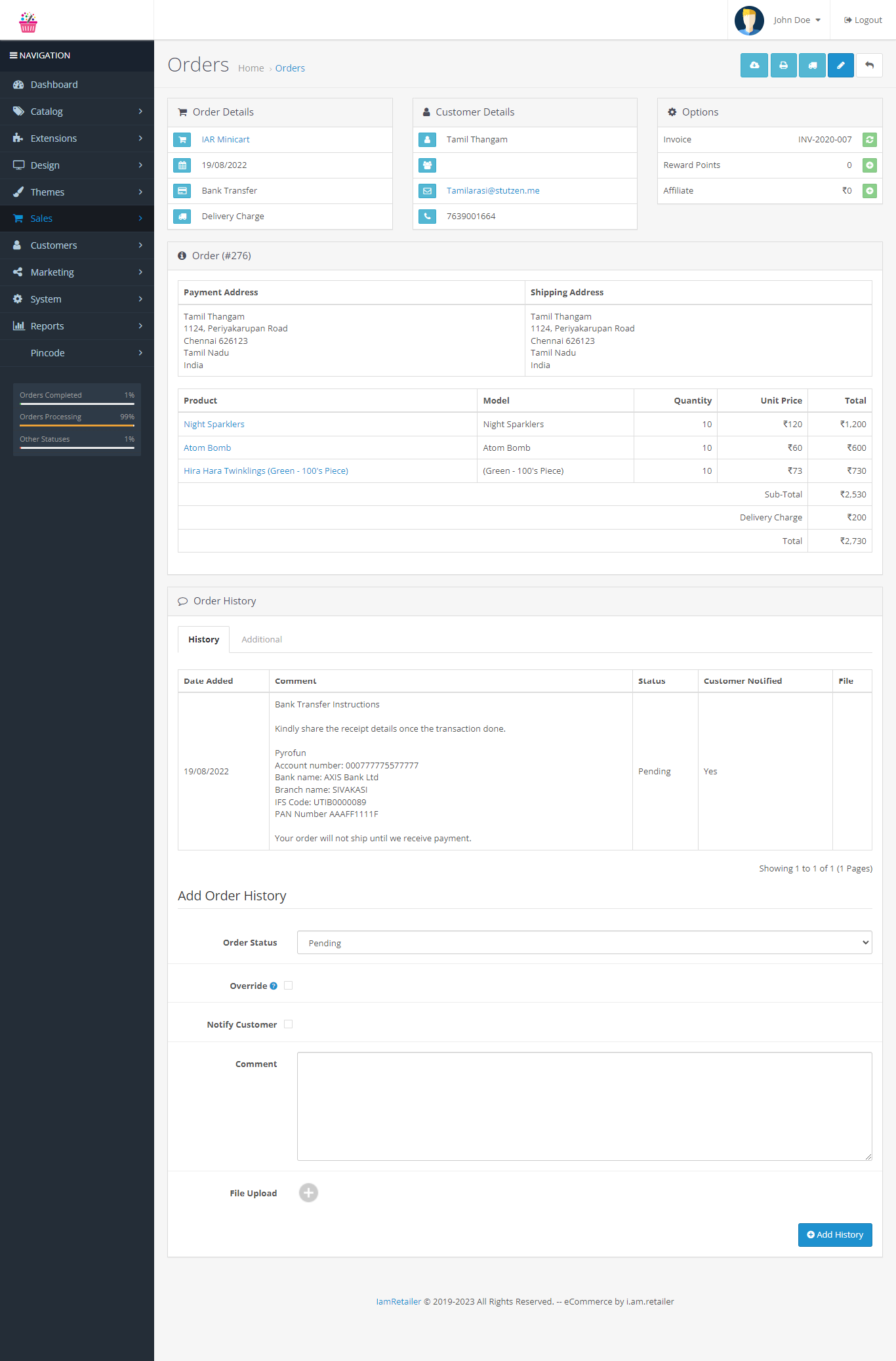Open the Night Sparklers product link
Screen dimensions: 896x1361
[x=214, y=425]
